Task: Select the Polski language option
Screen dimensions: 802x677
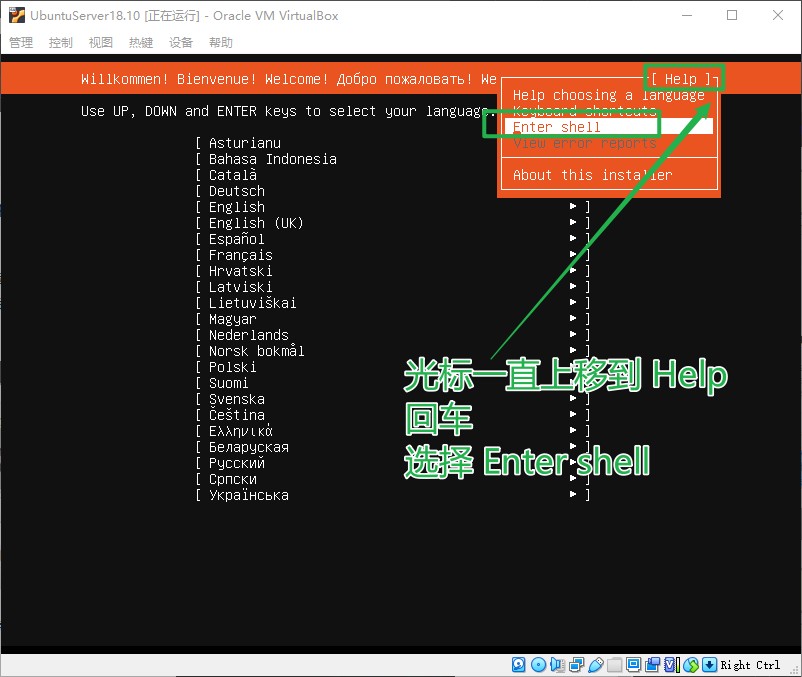Action: pos(231,367)
